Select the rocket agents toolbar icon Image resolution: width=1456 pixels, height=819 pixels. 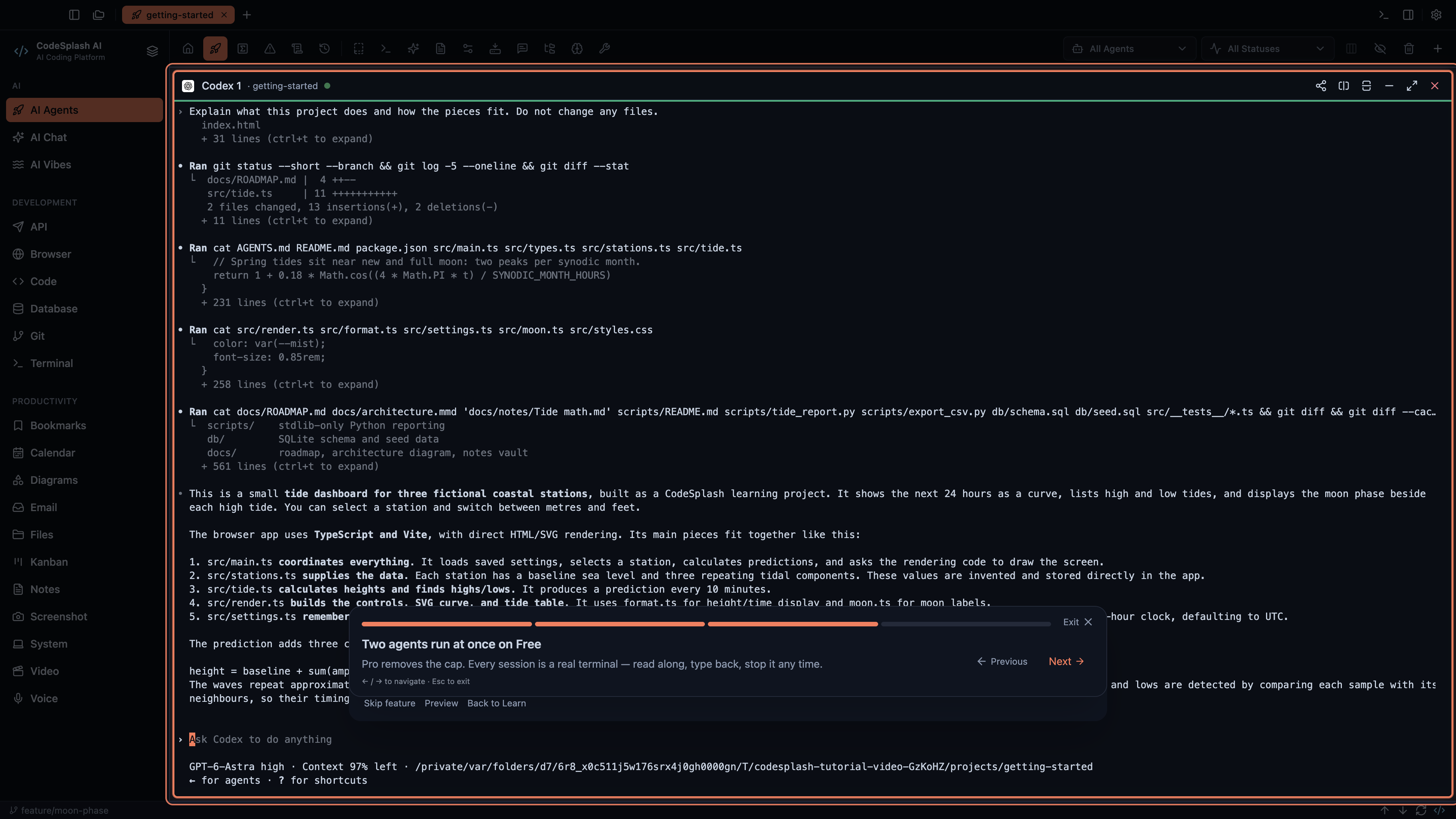215,49
